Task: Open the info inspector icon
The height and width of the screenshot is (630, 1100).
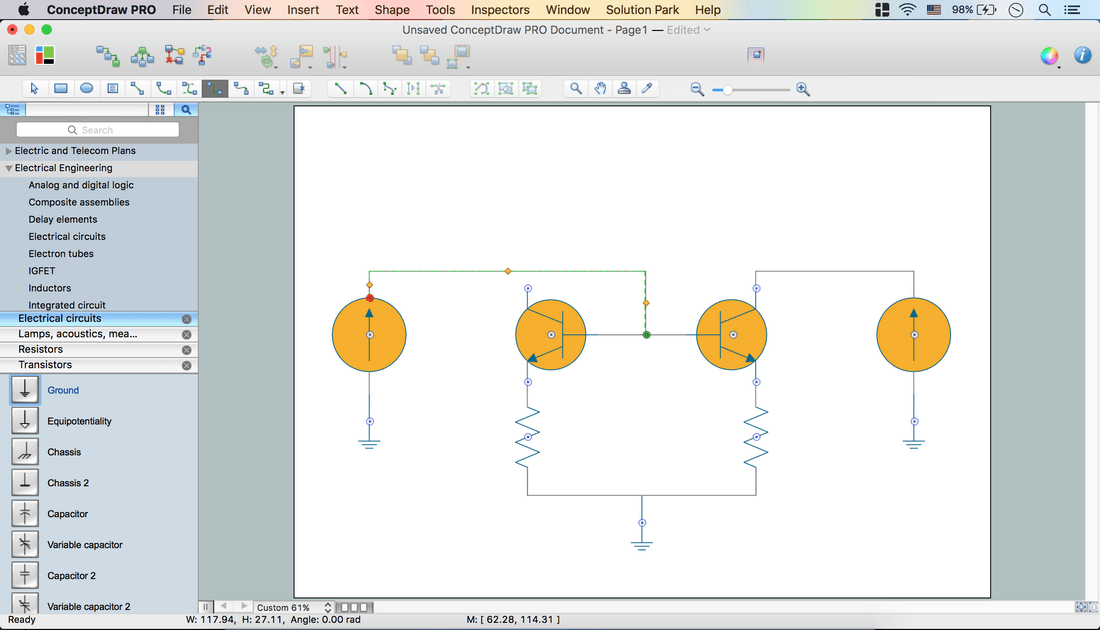Action: click(x=1082, y=56)
